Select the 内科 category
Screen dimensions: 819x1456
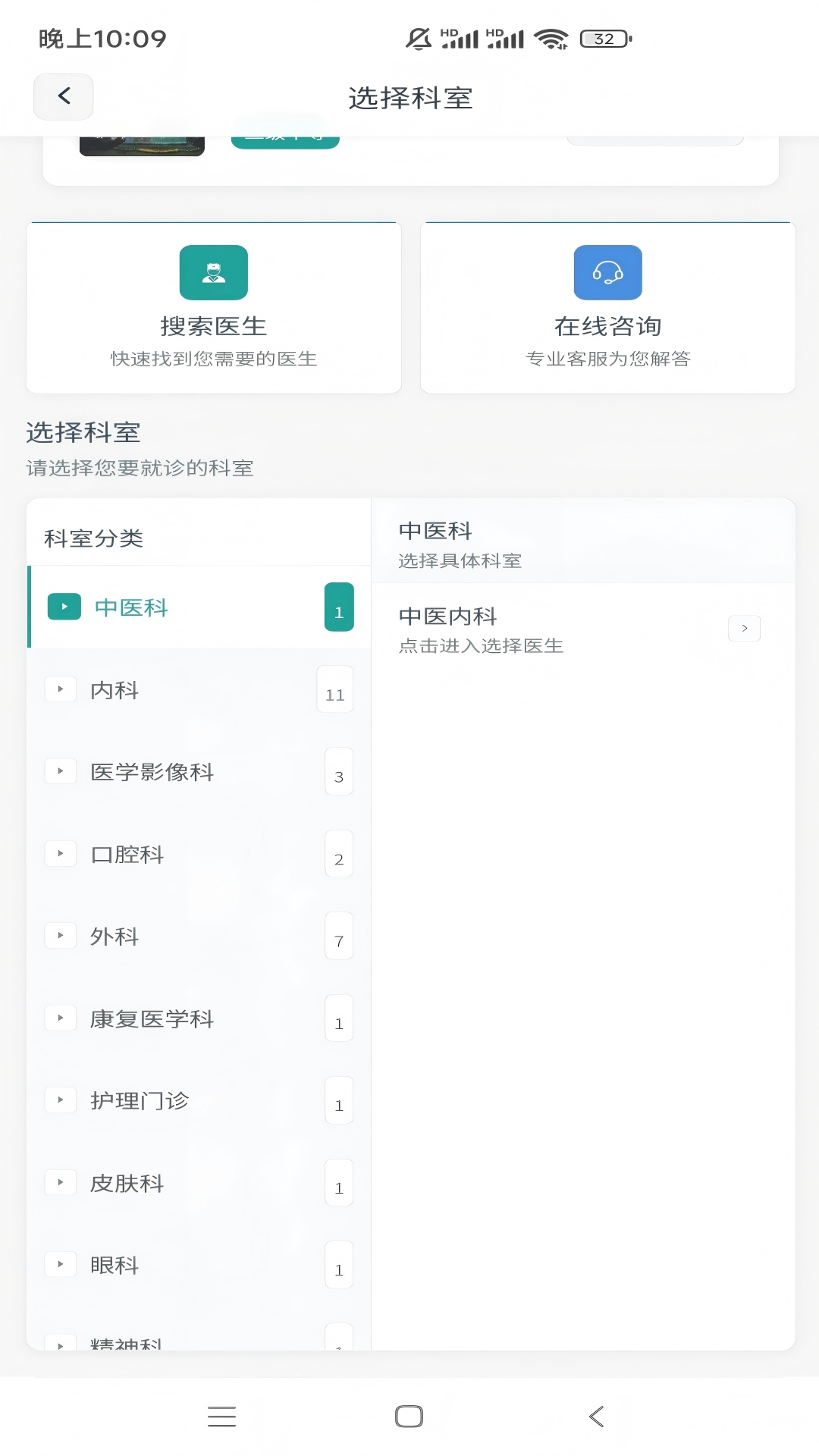199,689
